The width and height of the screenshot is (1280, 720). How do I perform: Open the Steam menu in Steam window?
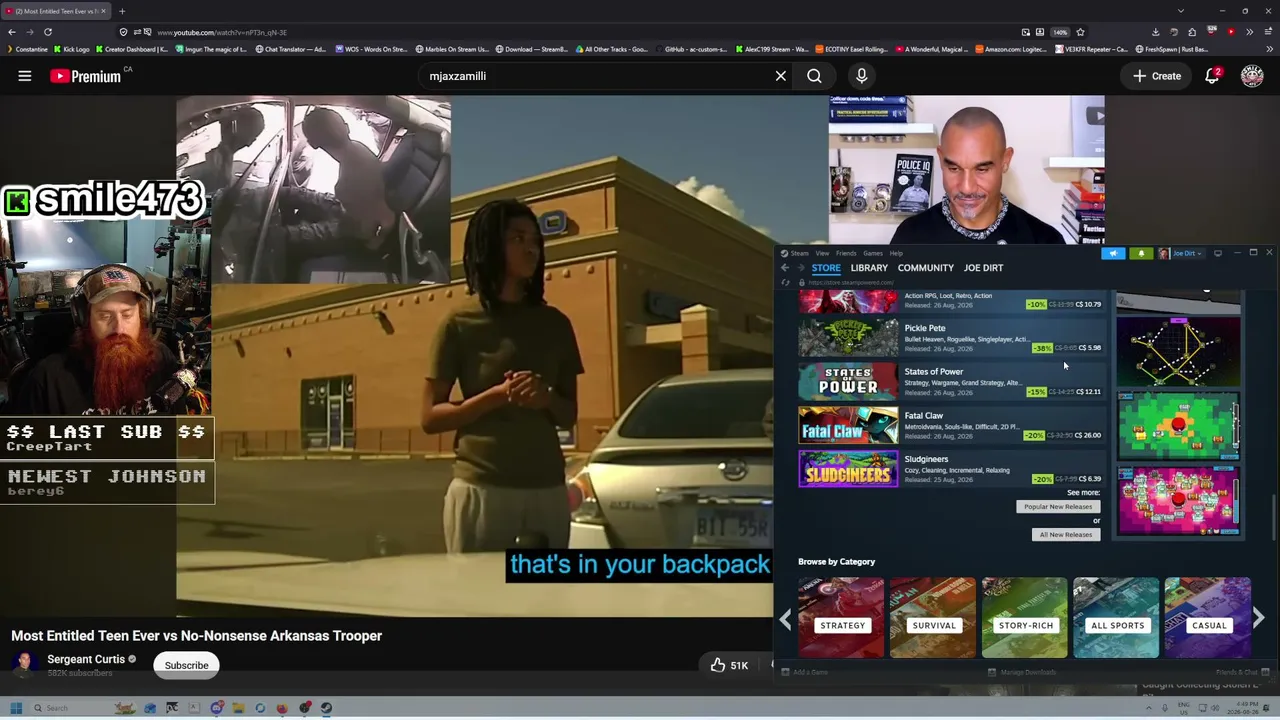coord(798,253)
